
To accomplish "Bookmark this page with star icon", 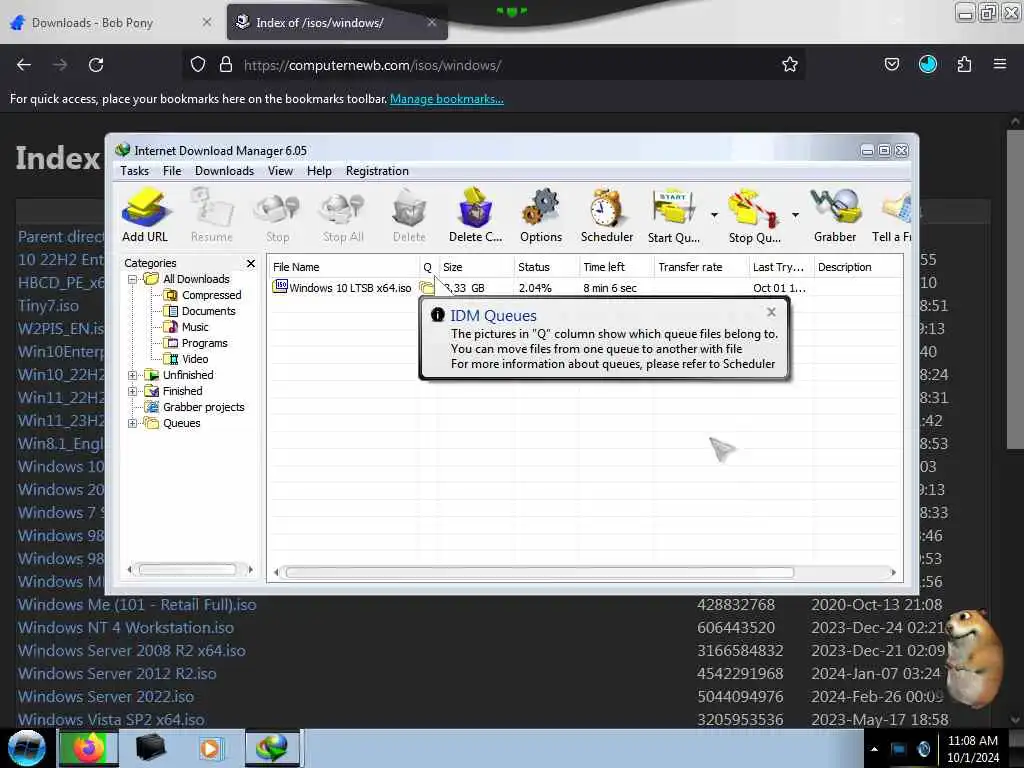I will pos(790,65).
